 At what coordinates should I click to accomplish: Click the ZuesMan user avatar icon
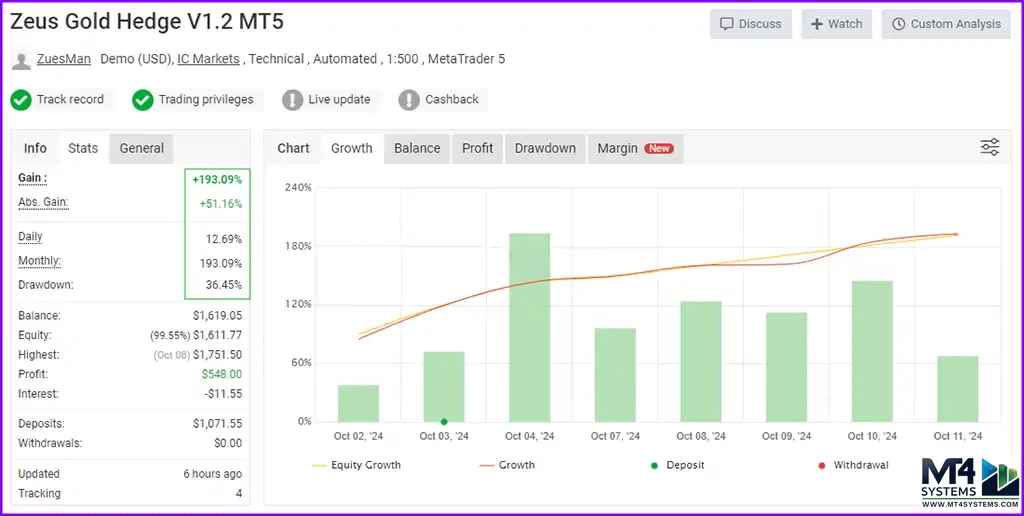(x=21, y=60)
